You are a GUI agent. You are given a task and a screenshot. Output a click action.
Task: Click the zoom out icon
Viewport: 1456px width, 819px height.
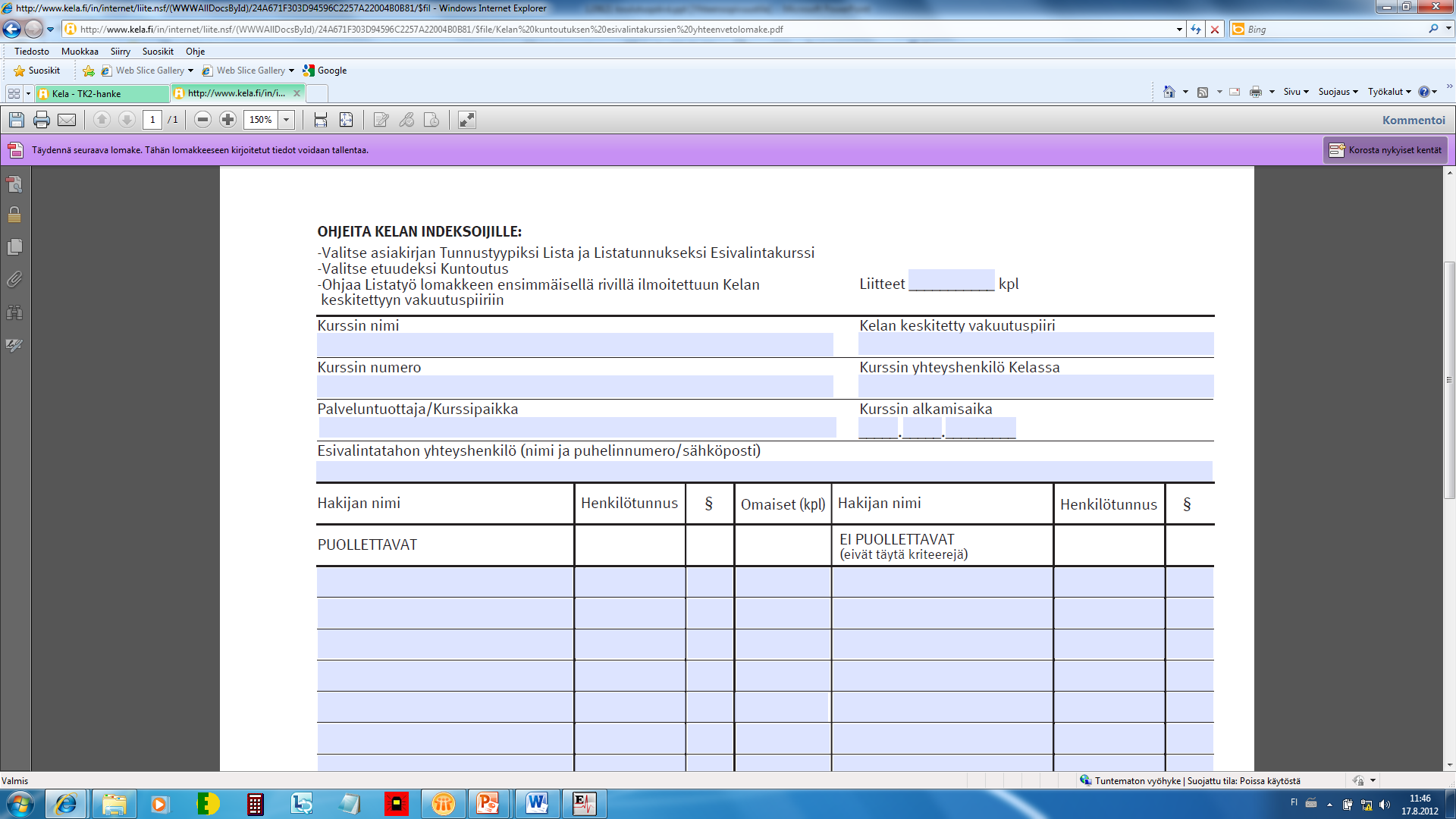(x=201, y=120)
